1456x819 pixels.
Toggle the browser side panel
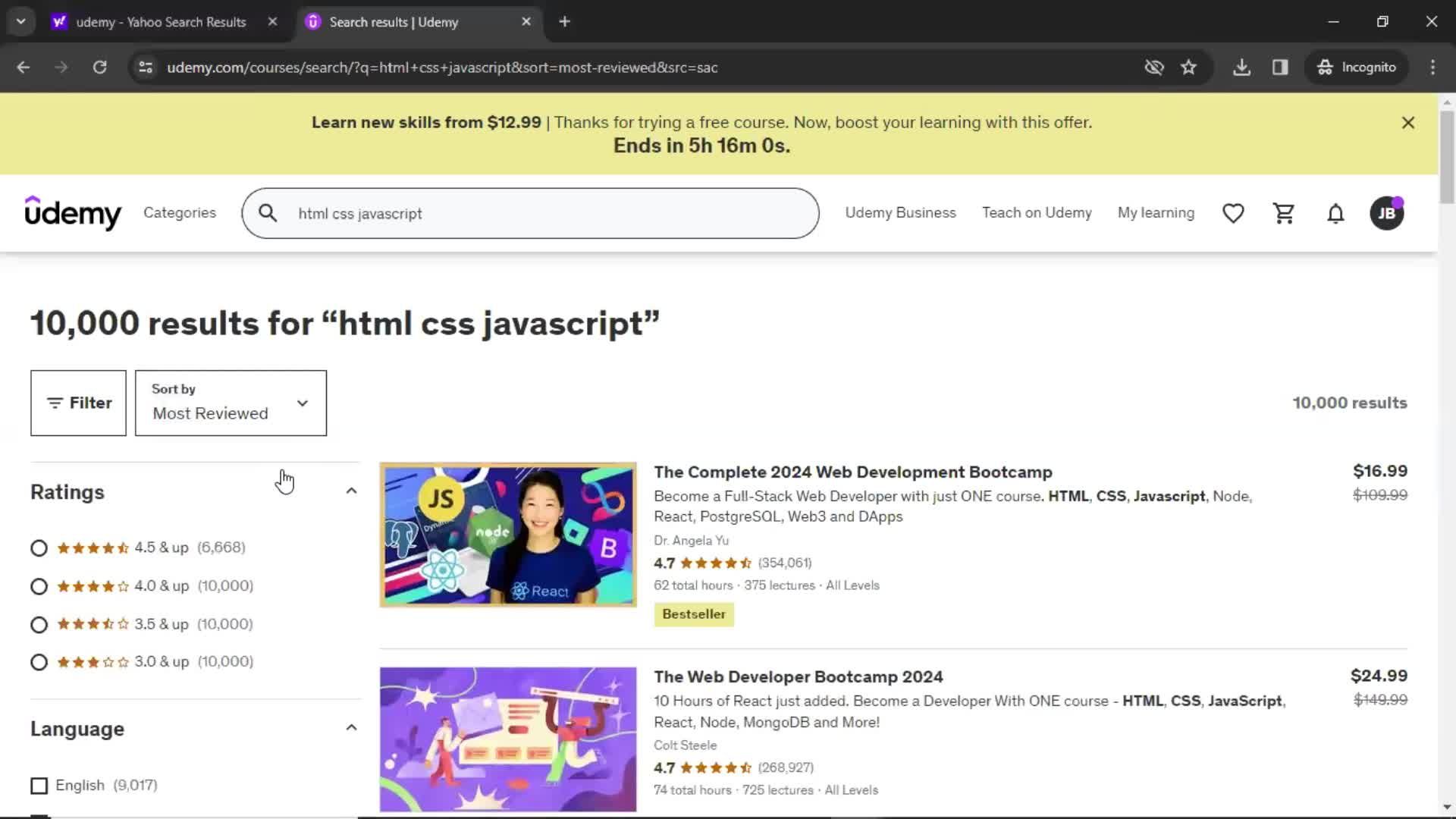click(x=1280, y=67)
